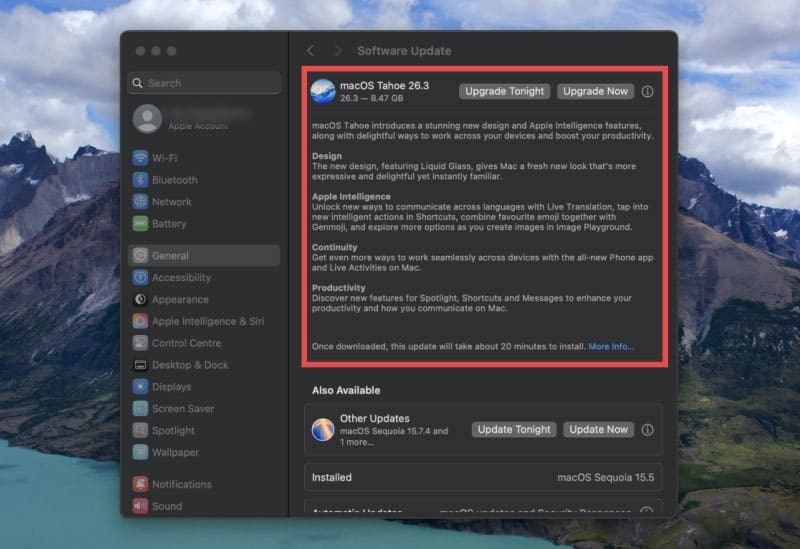Click the Apple Intelligence & Siri label

pyautogui.click(x=208, y=321)
